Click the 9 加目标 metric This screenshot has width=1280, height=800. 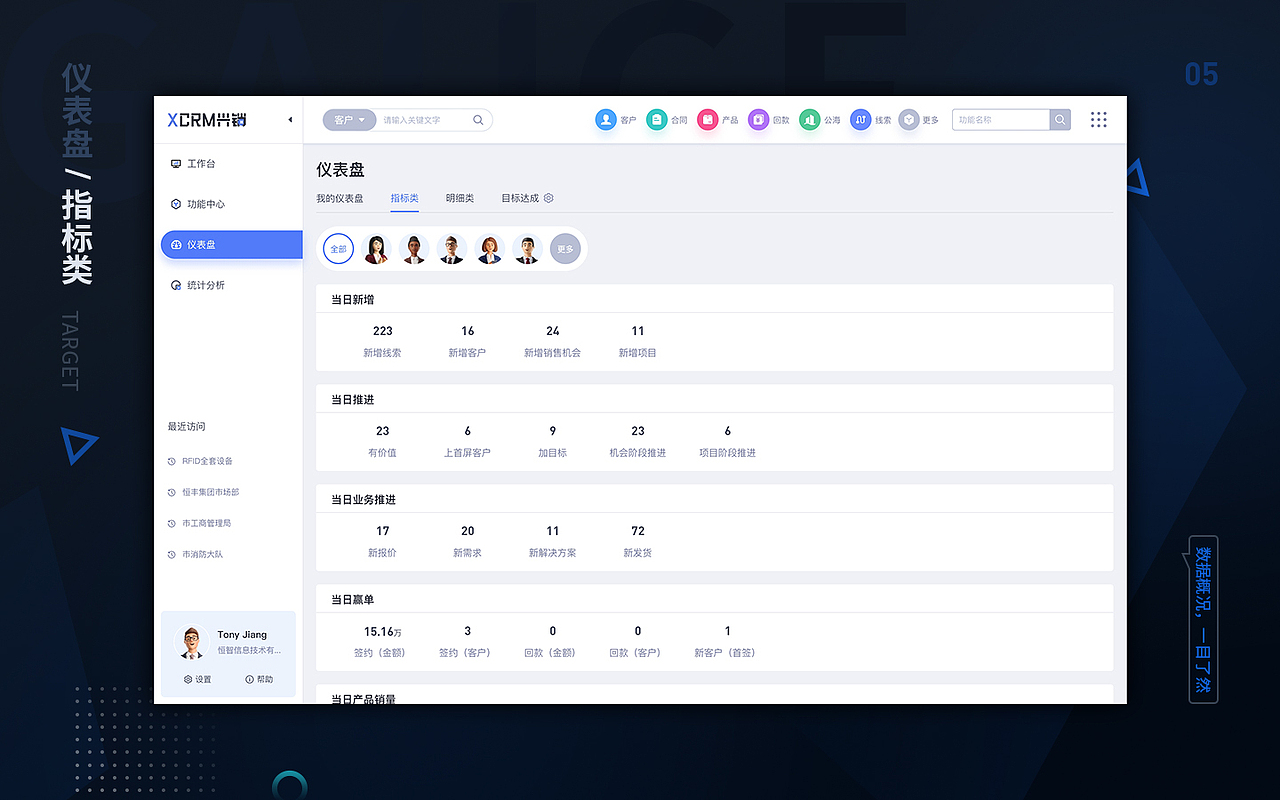(552, 441)
